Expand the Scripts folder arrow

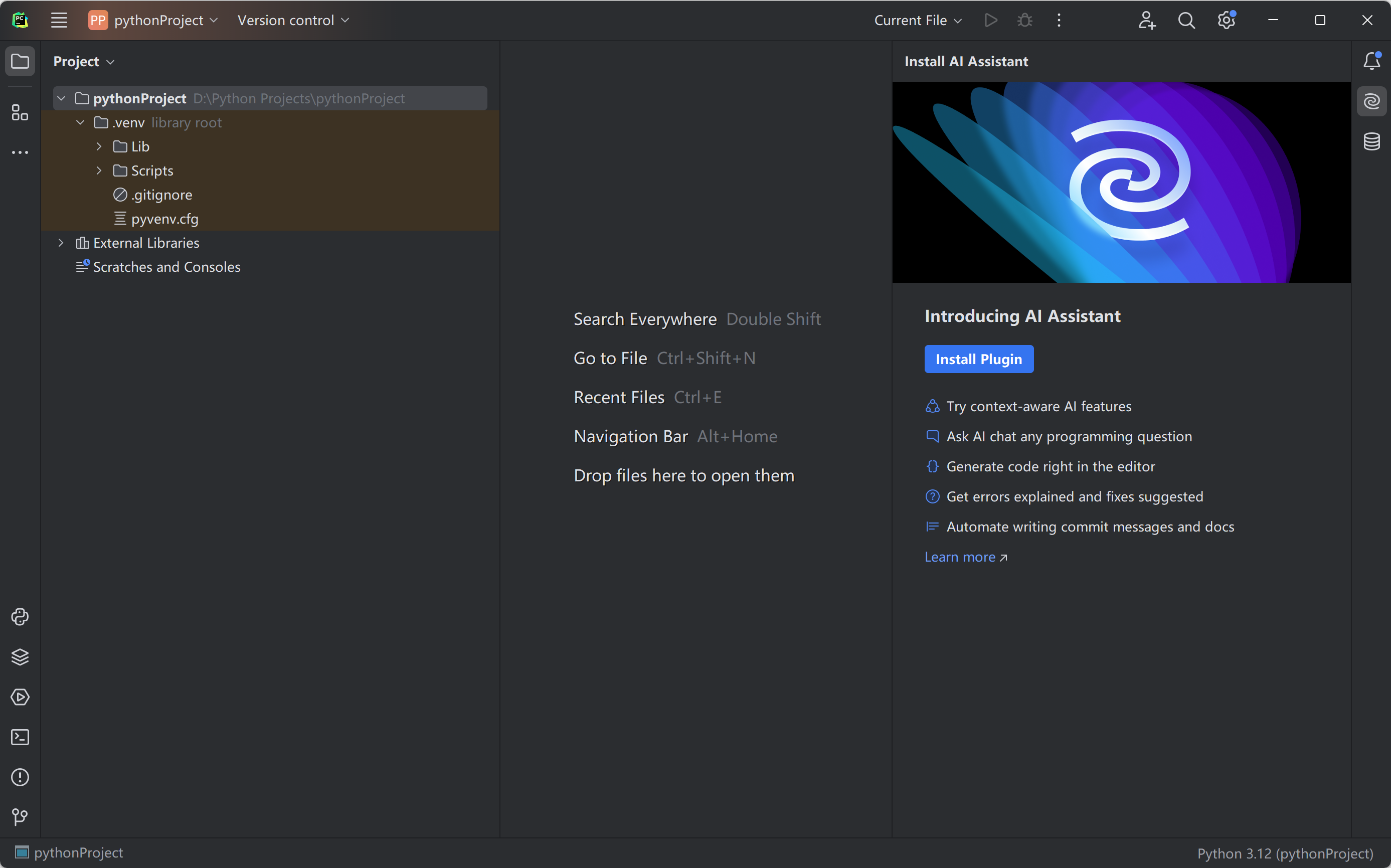tap(99, 170)
